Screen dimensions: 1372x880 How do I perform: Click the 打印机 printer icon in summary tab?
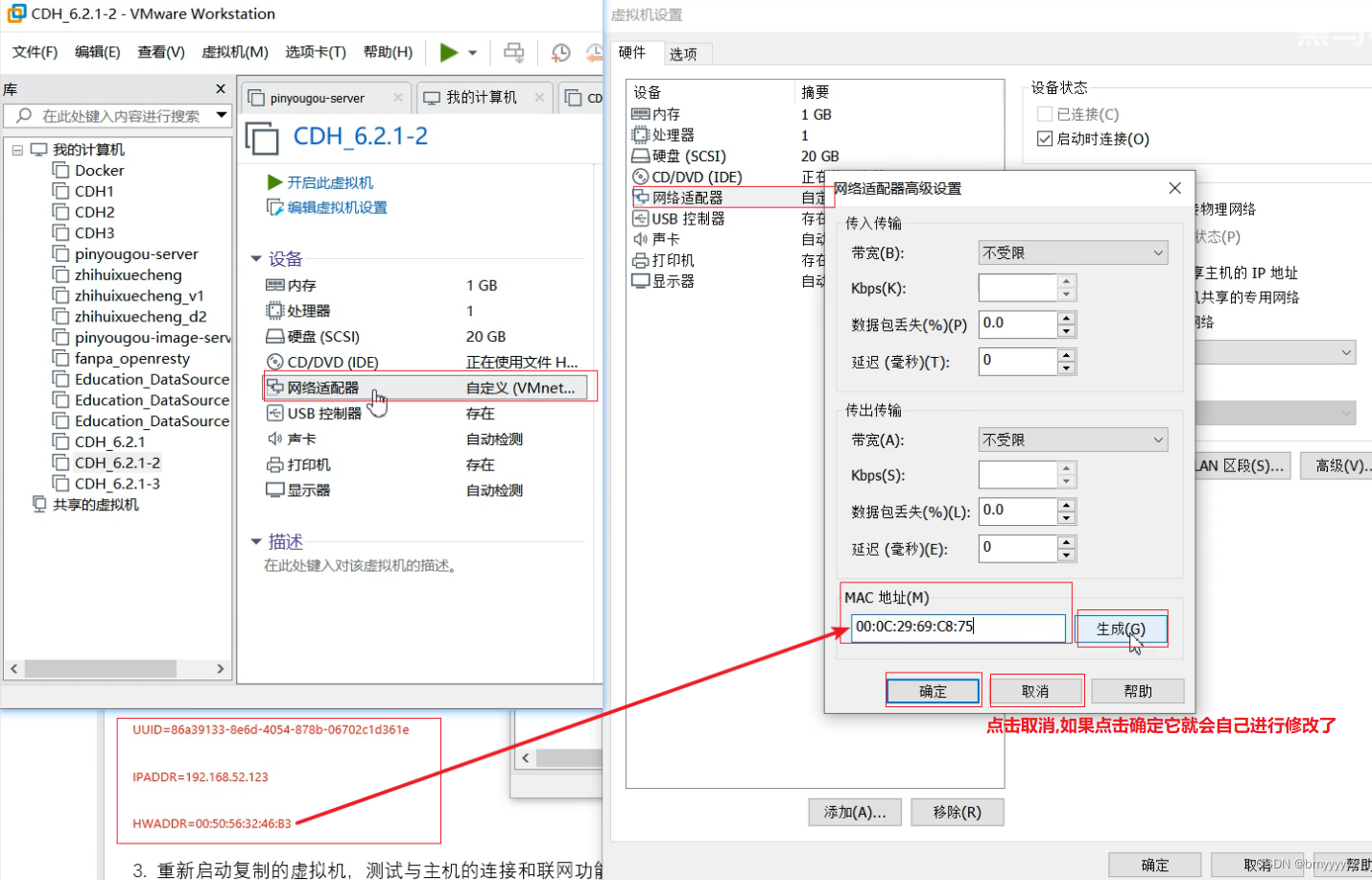tap(274, 464)
